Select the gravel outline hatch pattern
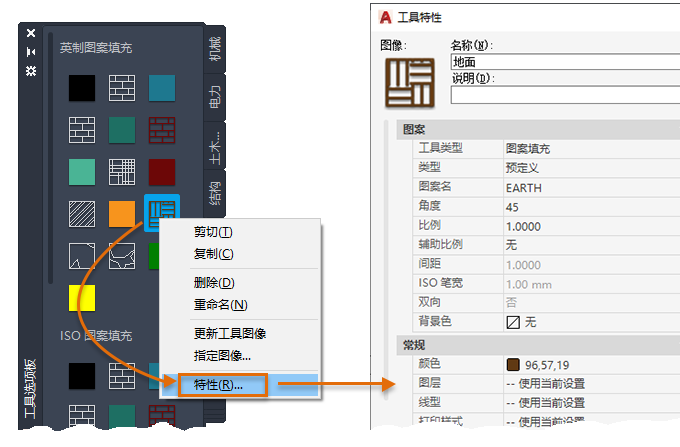The height and width of the screenshot is (447, 680). pyautogui.click(x=82, y=256)
